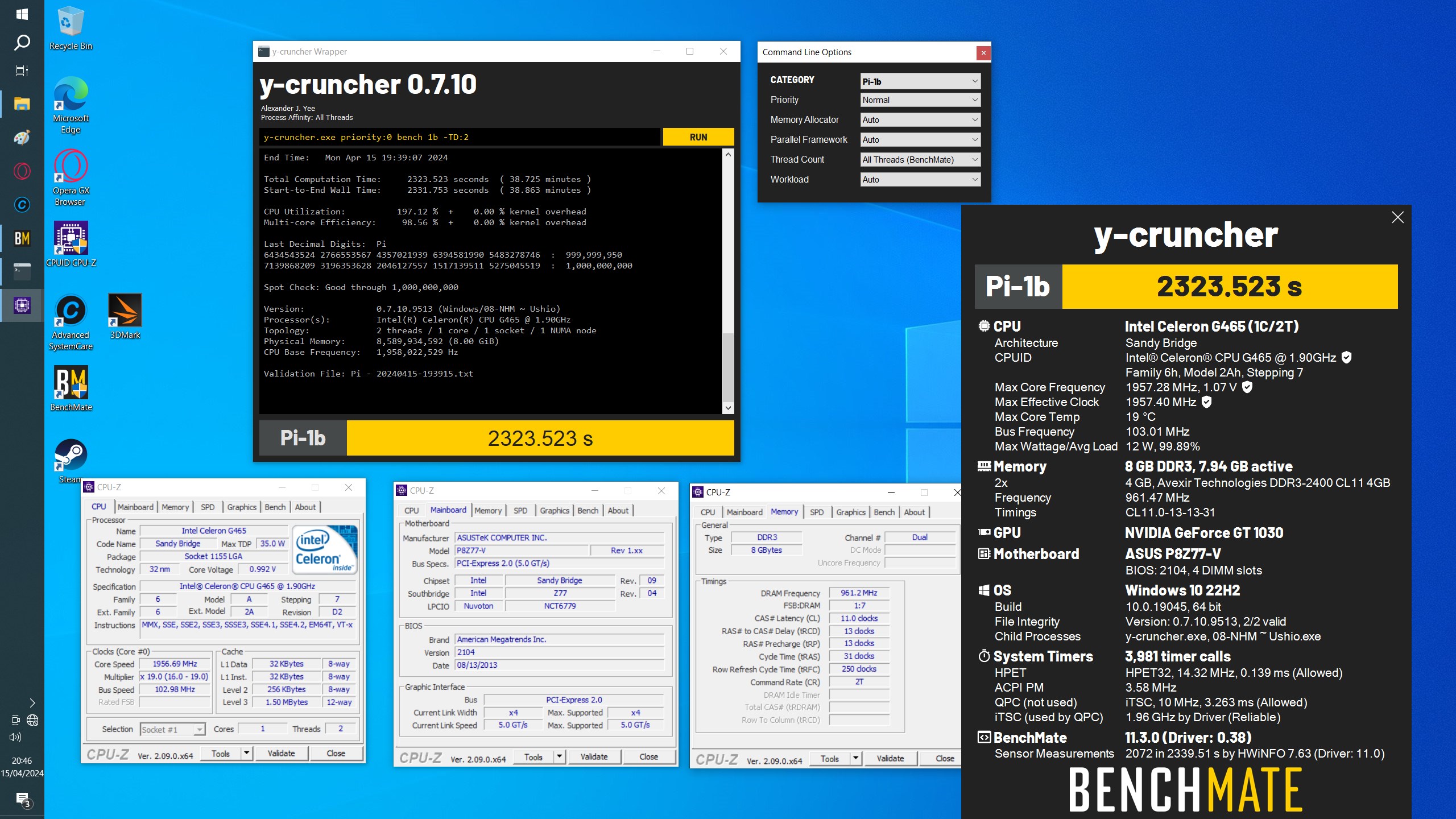This screenshot has height=819, width=1456.
Task: Click the y-cruncher output scroll up arrow
Action: (x=728, y=154)
